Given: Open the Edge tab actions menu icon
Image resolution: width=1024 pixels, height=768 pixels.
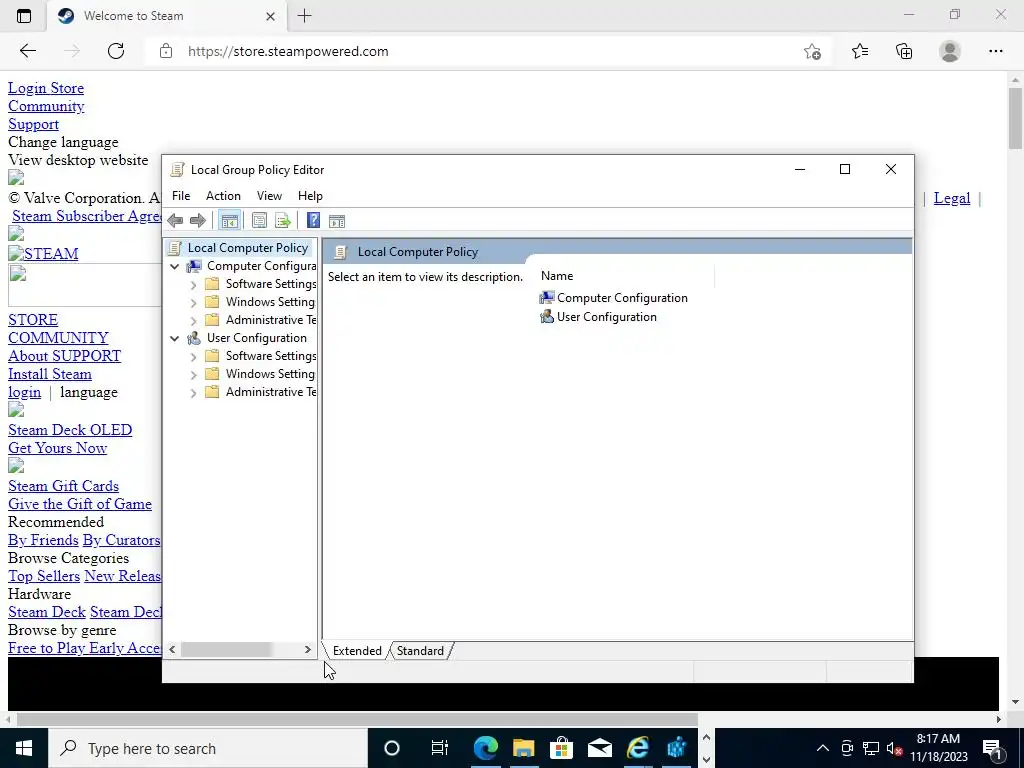Looking at the screenshot, I should coord(24,16).
